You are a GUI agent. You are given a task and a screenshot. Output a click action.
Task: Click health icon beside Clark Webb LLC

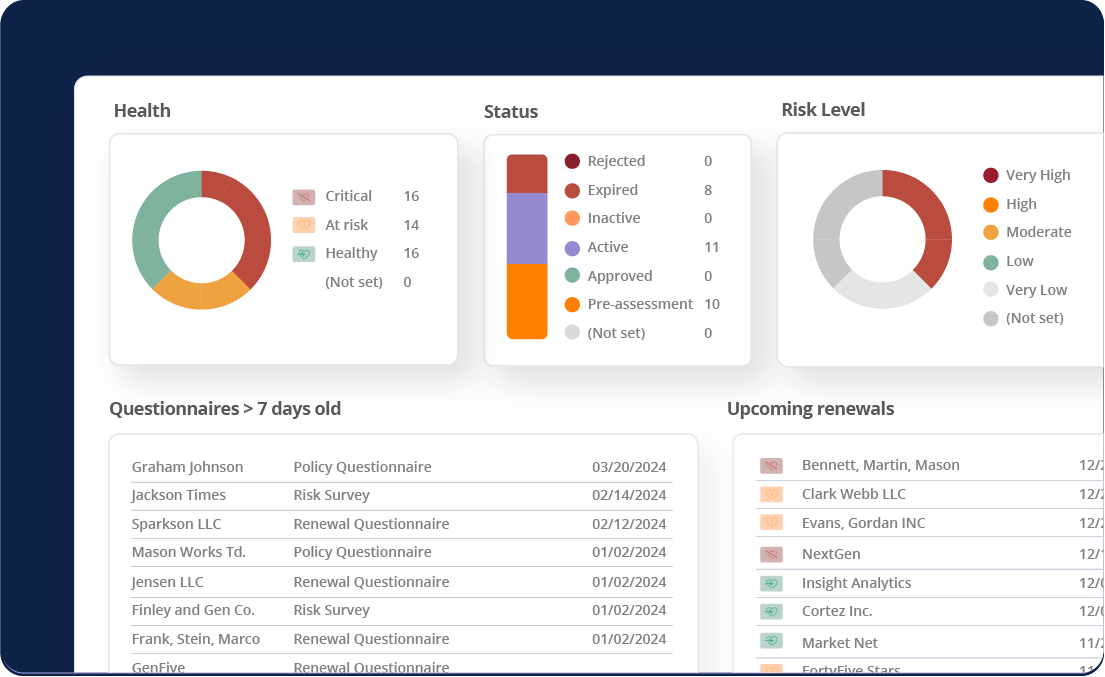[771, 494]
